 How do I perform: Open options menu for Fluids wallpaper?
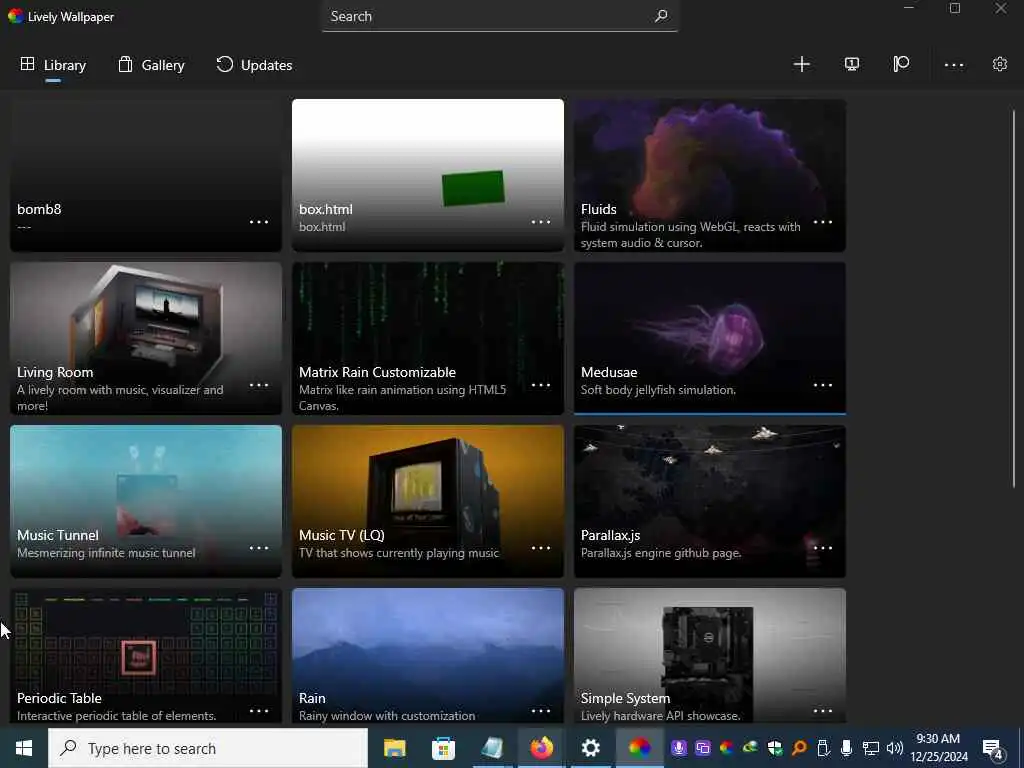823,222
